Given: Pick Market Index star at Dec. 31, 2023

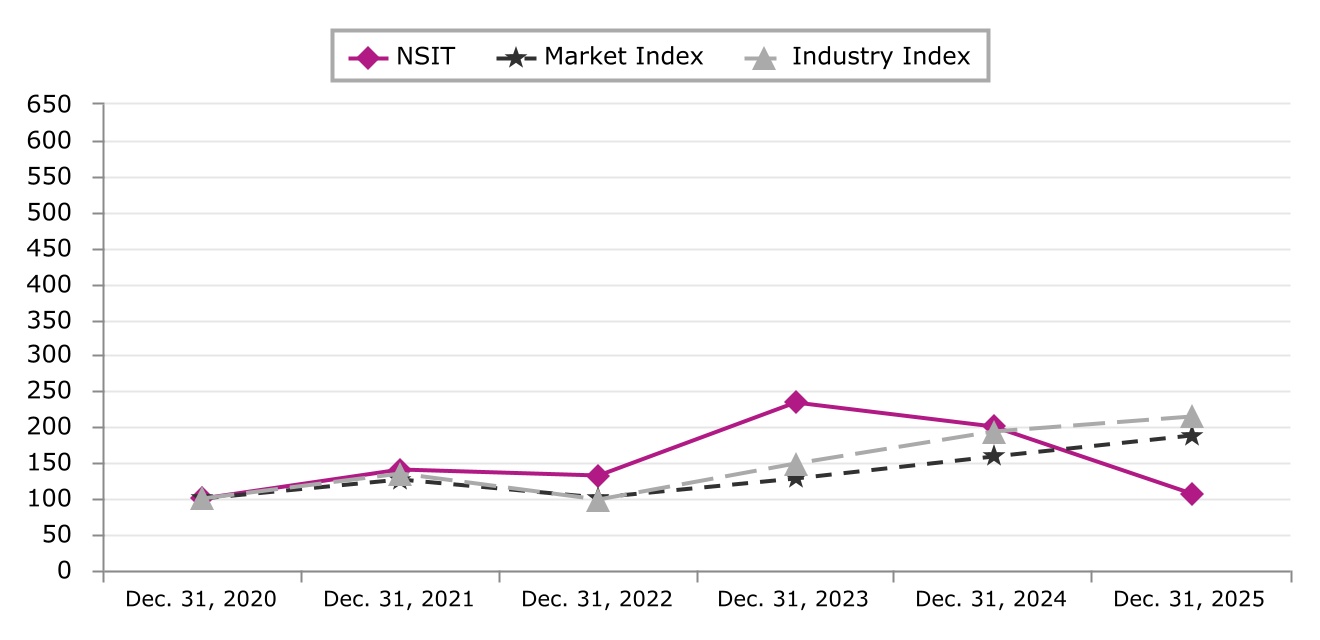Looking at the screenshot, I should tap(795, 479).
